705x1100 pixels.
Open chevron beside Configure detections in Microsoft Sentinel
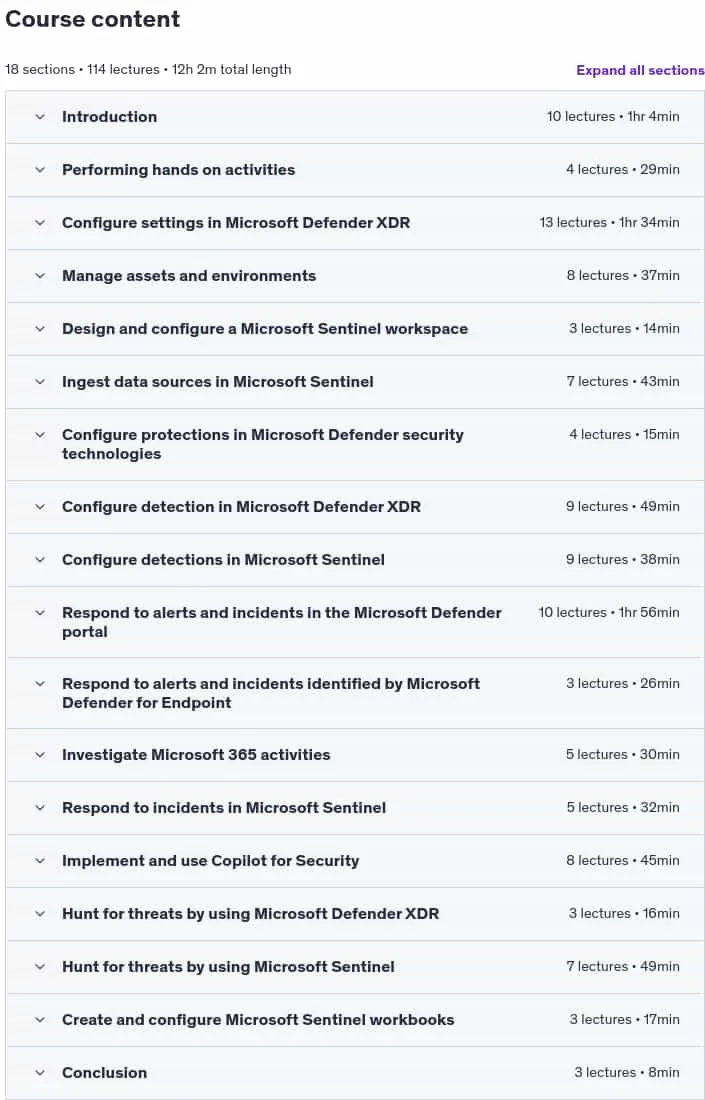(40, 560)
